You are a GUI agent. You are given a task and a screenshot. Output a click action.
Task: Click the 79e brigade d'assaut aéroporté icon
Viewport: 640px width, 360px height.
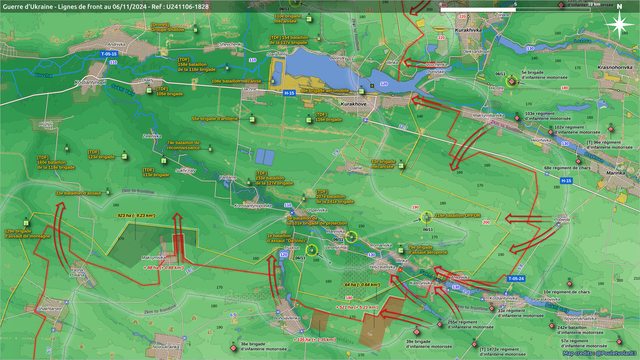401,250
